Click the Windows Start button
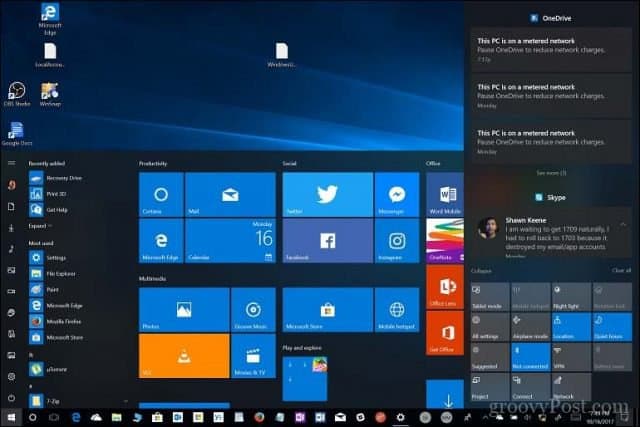 click(x=11, y=417)
